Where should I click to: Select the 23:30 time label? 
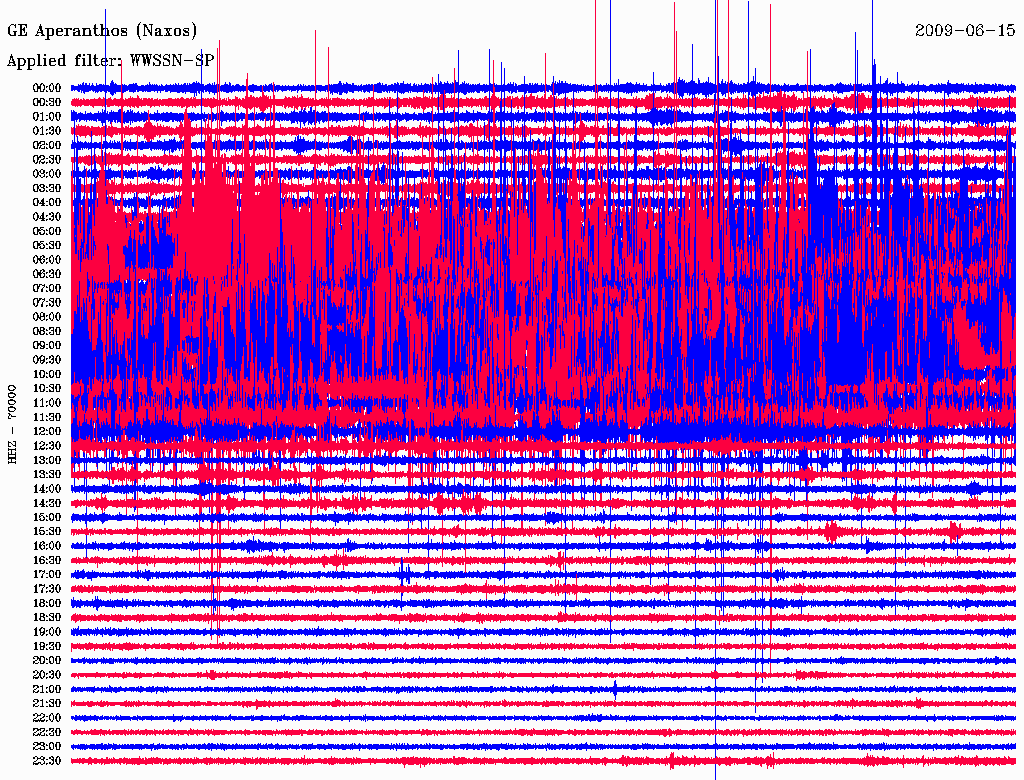tap(47, 761)
